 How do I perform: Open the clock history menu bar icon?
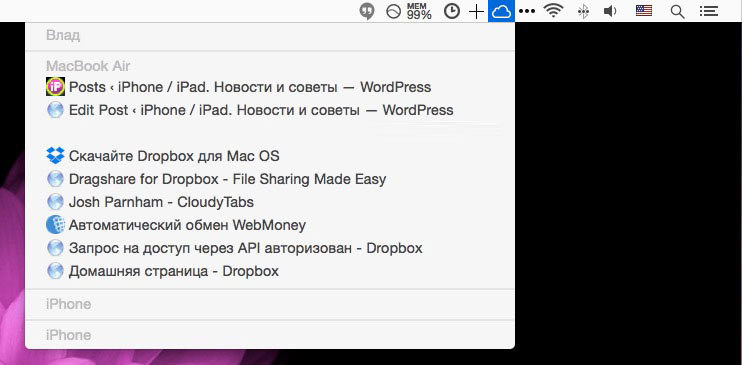(452, 11)
